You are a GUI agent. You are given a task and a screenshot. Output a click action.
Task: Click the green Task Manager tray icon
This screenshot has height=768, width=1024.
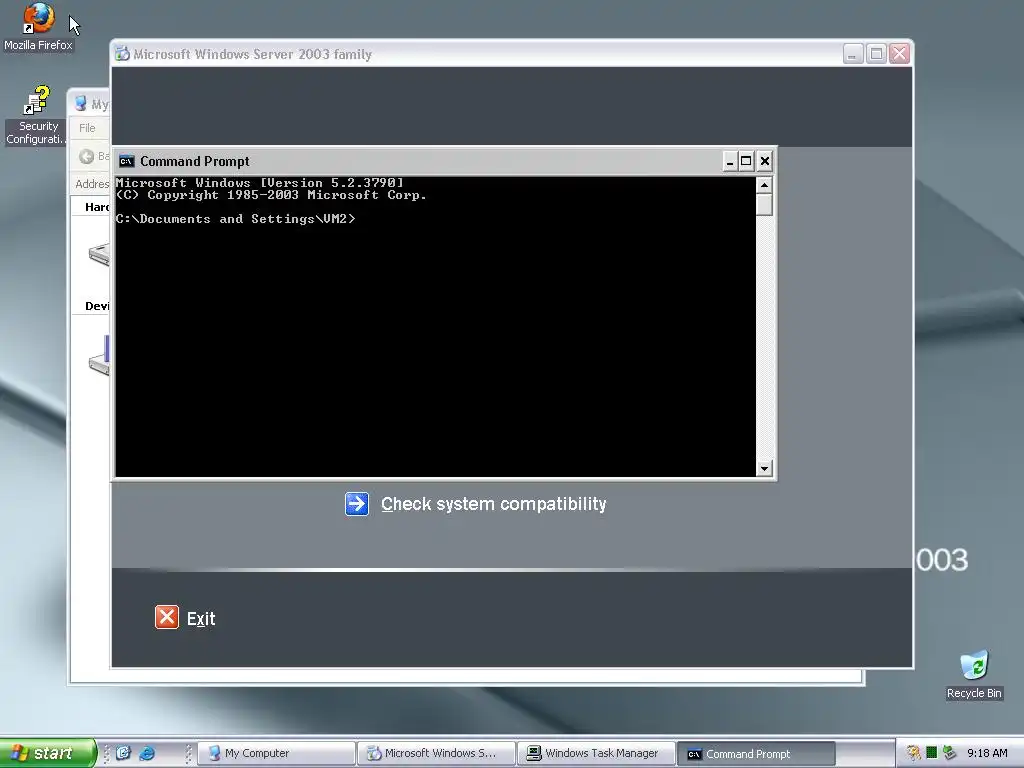point(932,753)
